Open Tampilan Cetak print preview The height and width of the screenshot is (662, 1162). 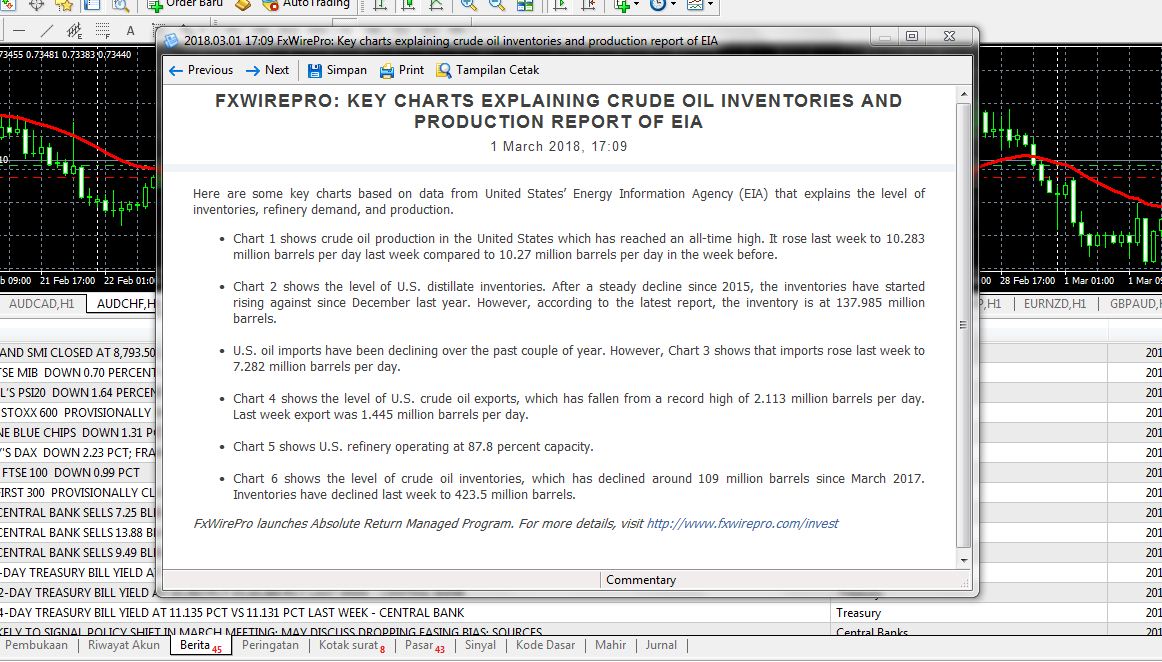(x=488, y=70)
